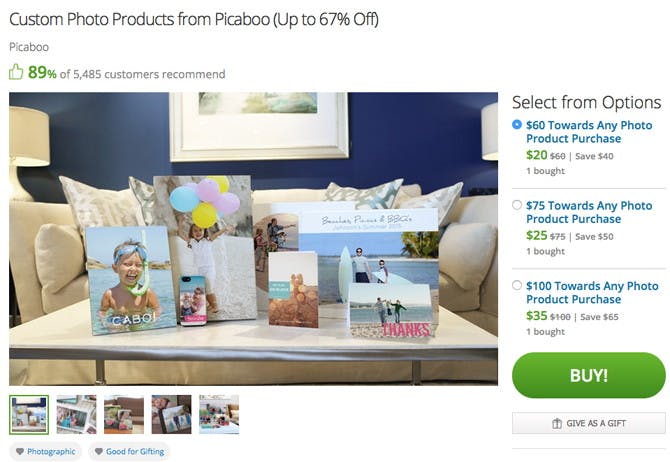Click heart icon on Good for Gifting tag
670x462 pixels.
[98, 451]
